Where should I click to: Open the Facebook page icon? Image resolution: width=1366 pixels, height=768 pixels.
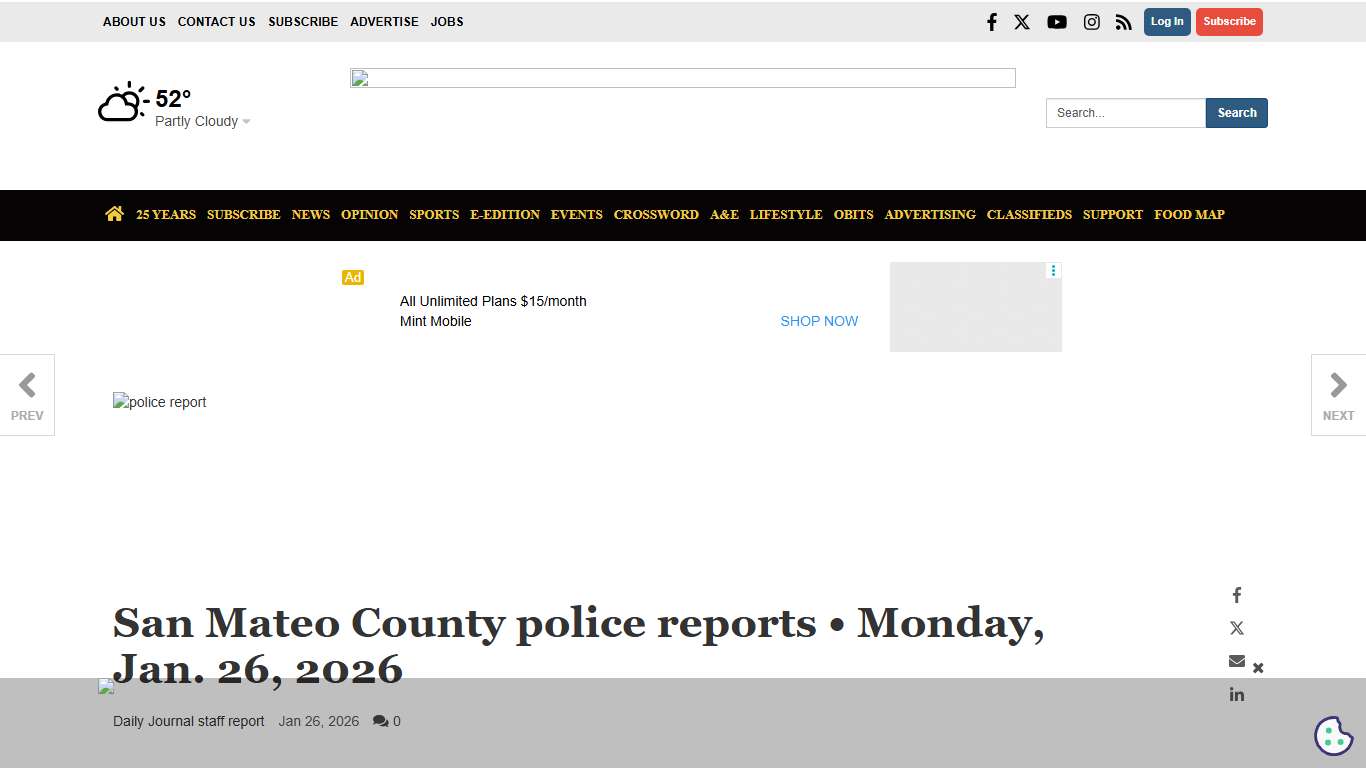[x=991, y=21]
